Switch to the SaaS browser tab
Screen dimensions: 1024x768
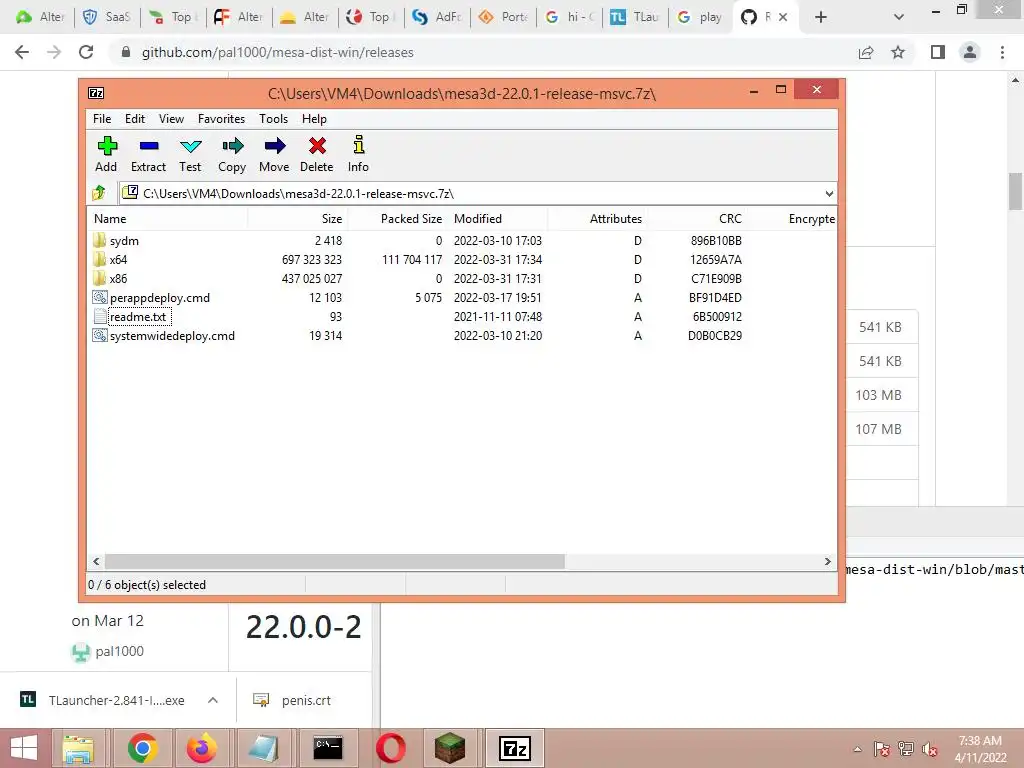108,17
